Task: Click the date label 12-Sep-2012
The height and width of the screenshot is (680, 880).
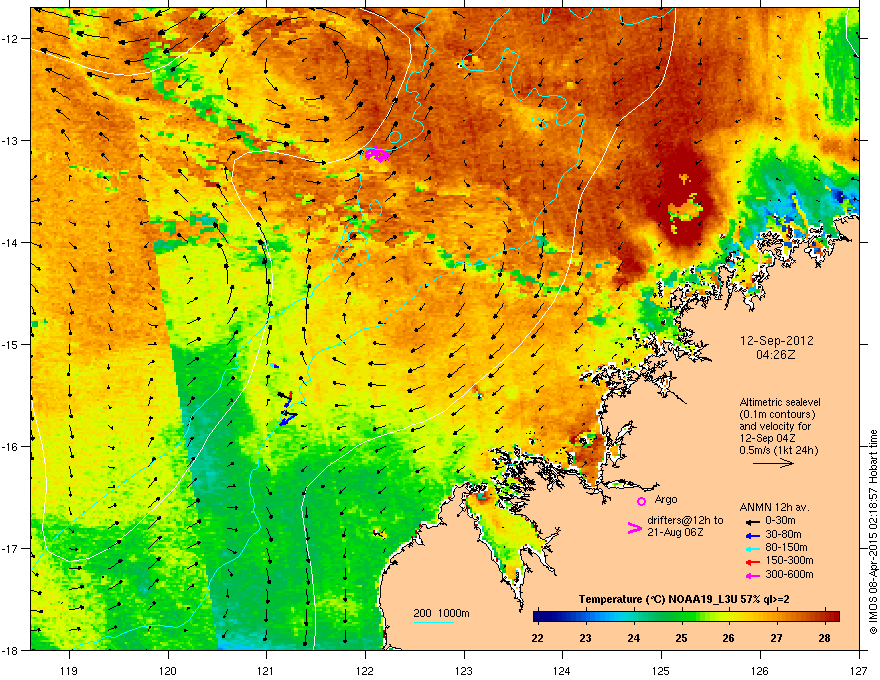Action: 776,341
